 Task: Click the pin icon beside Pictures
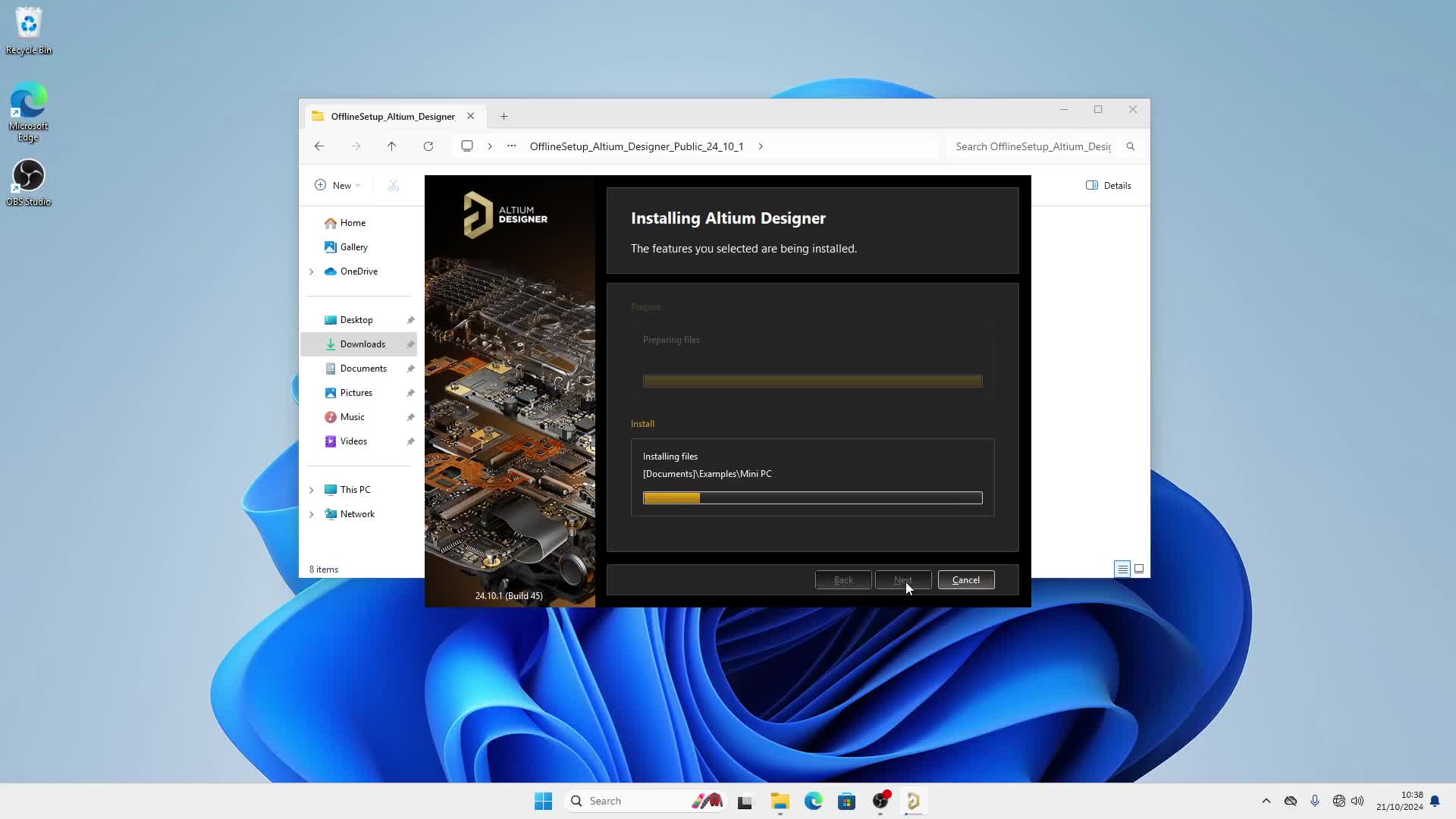(x=410, y=393)
